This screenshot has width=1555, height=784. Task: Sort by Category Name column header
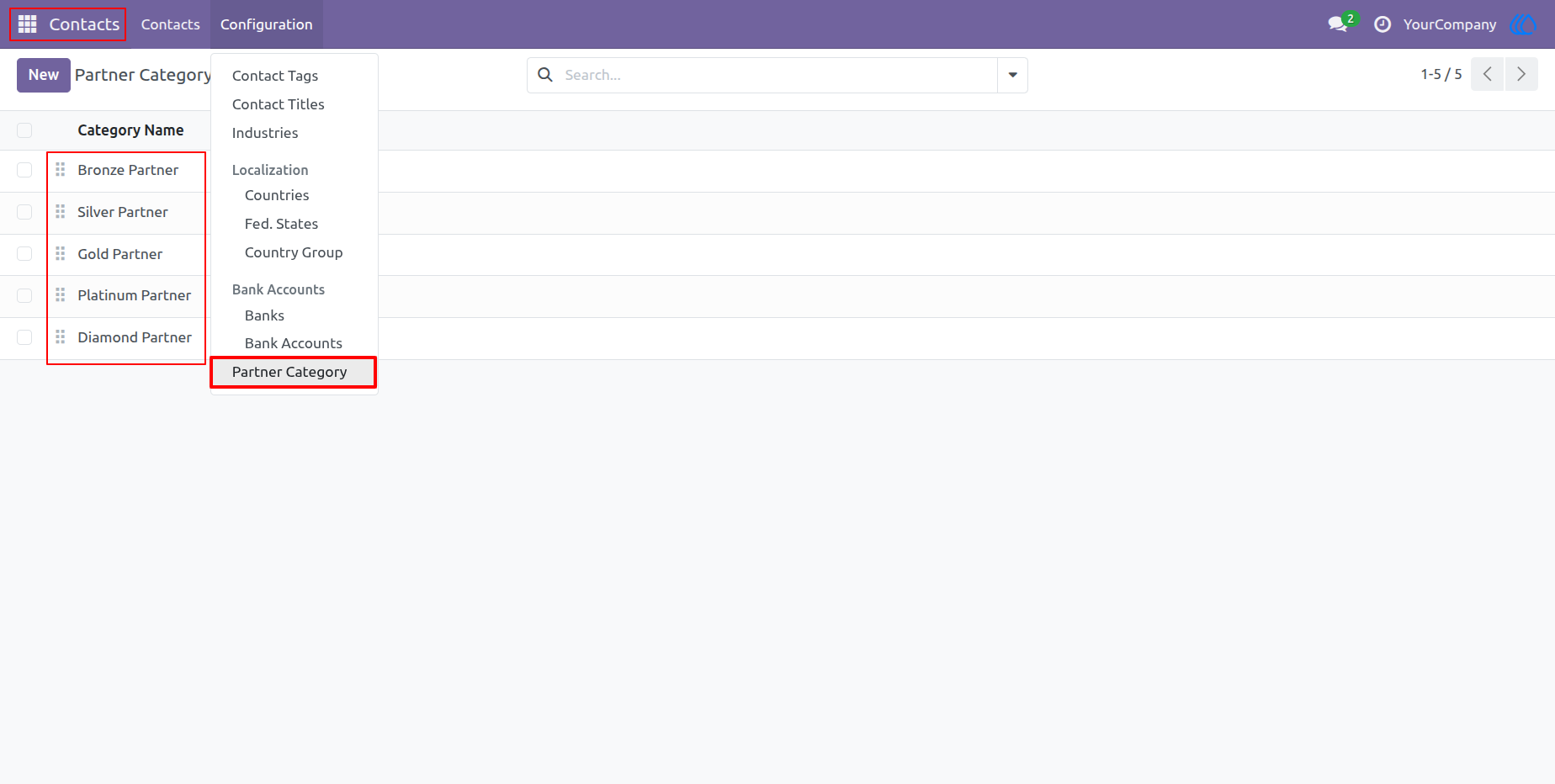[x=130, y=130]
